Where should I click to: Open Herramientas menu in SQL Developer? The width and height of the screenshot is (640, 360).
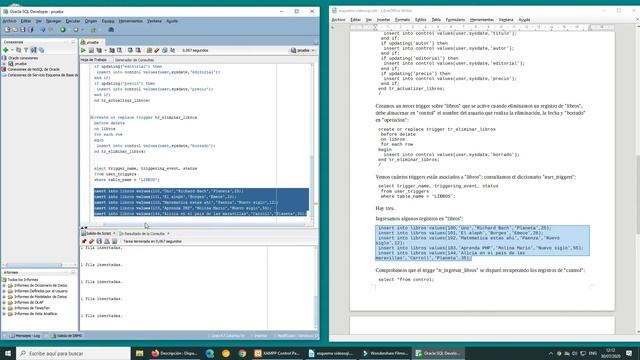coord(131,21)
